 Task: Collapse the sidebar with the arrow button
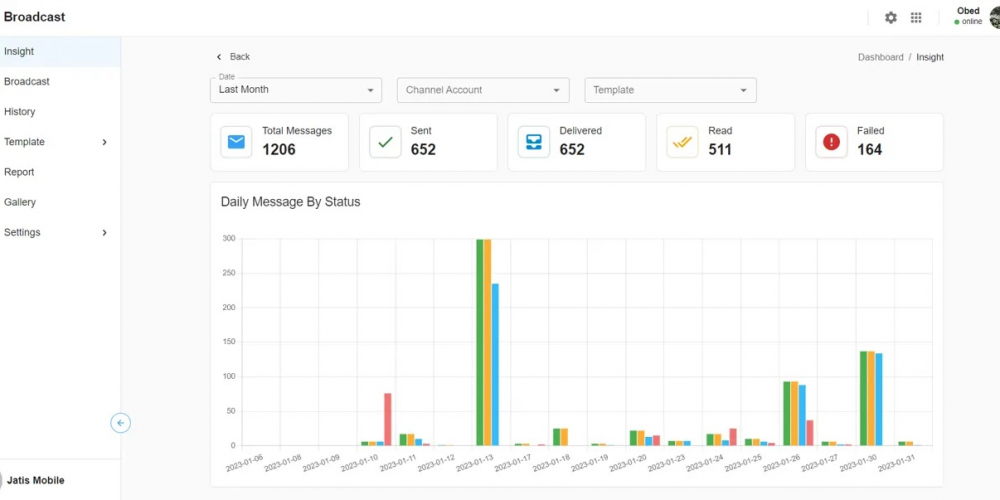pyautogui.click(x=120, y=423)
